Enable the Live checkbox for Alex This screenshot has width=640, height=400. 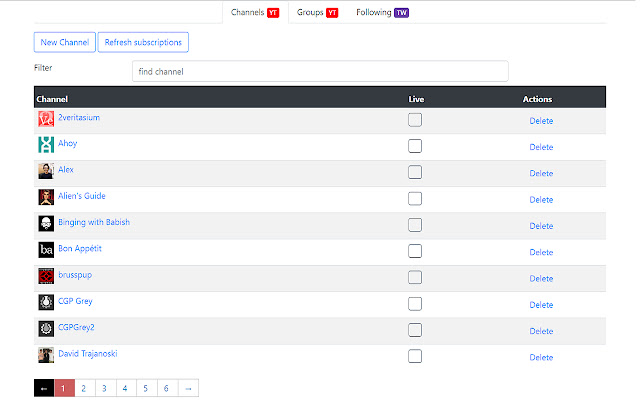click(415, 172)
